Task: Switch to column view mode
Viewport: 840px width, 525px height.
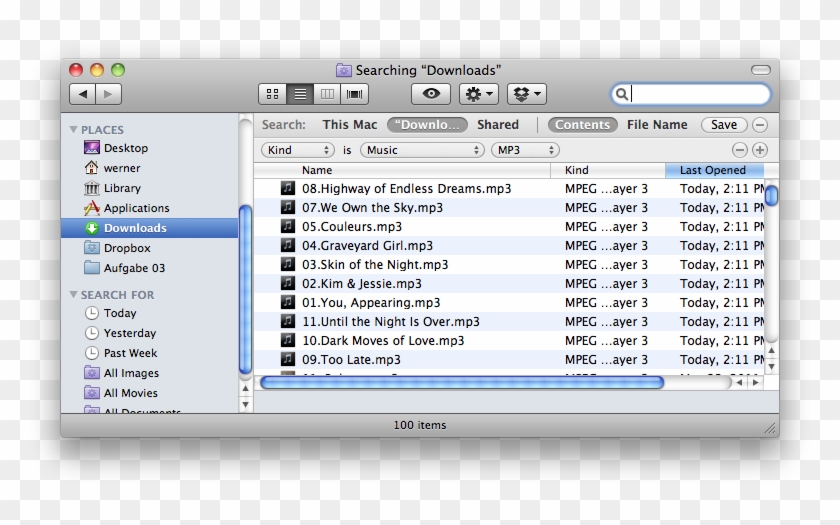Action: pyautogui.click(x=326, y=94)
